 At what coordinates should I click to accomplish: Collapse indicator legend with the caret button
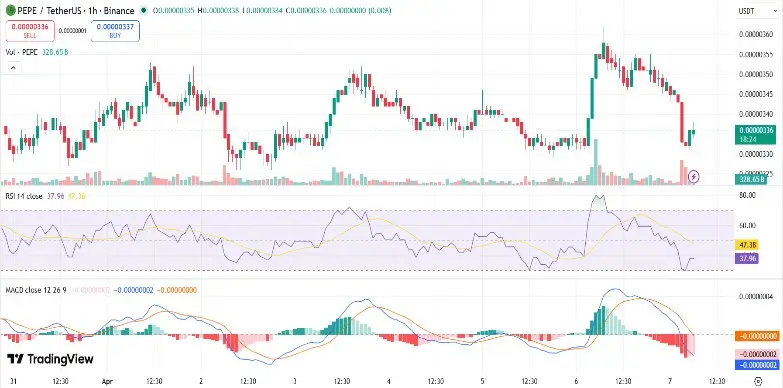(13, 67)
